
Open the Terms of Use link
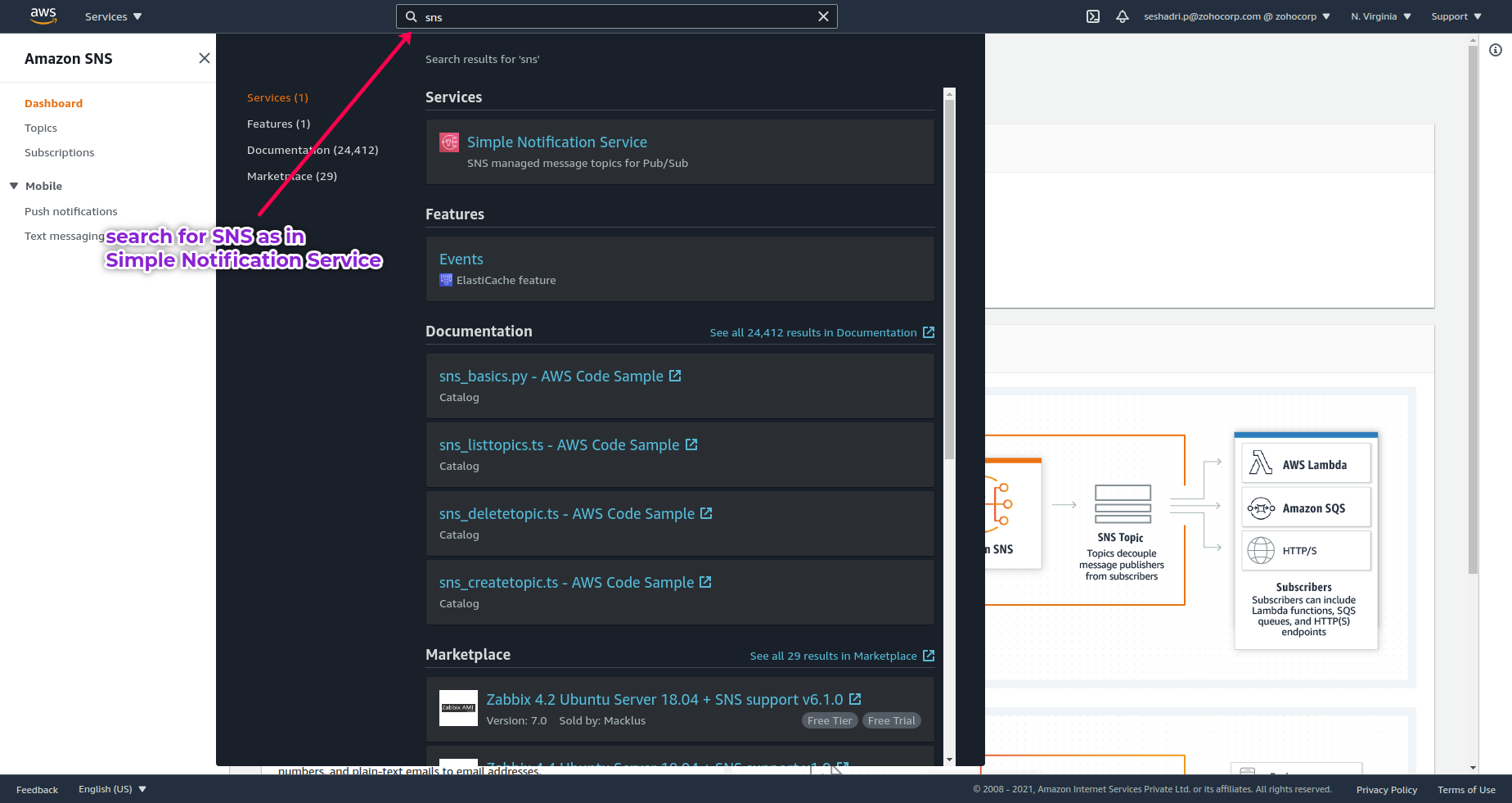(x=1466, y=790)
